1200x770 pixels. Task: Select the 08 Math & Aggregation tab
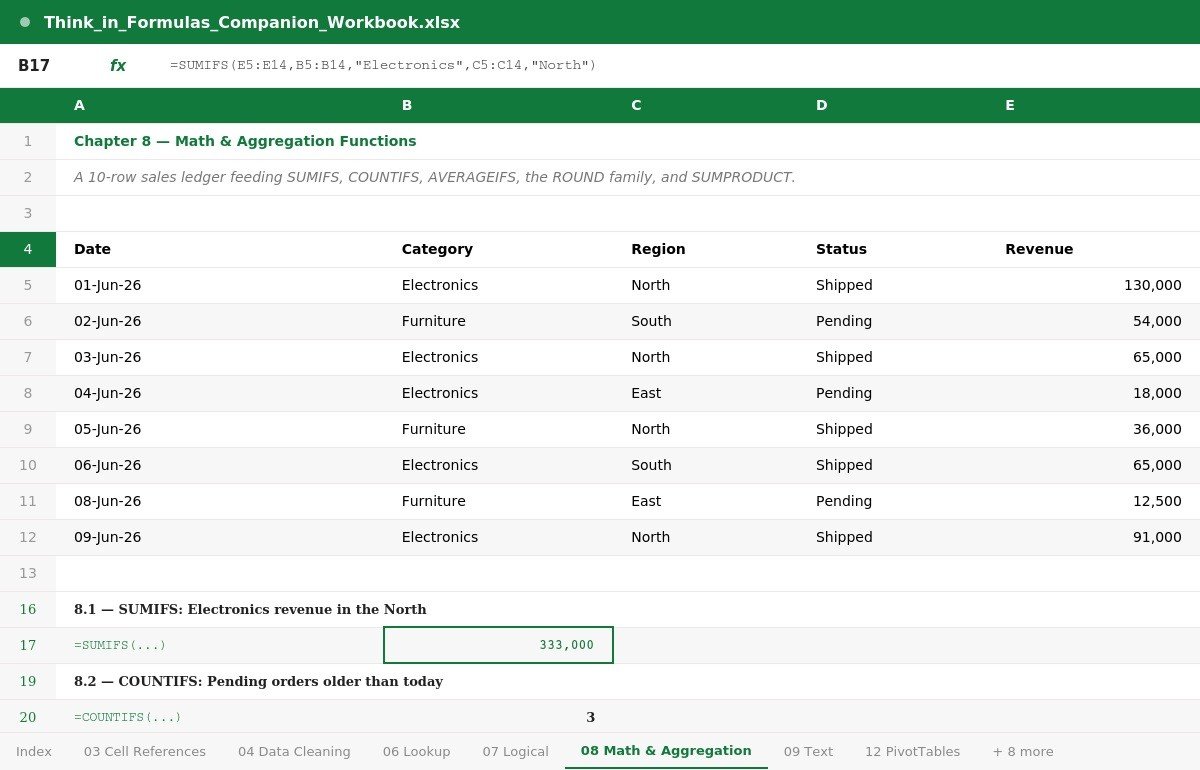point(666,751)
